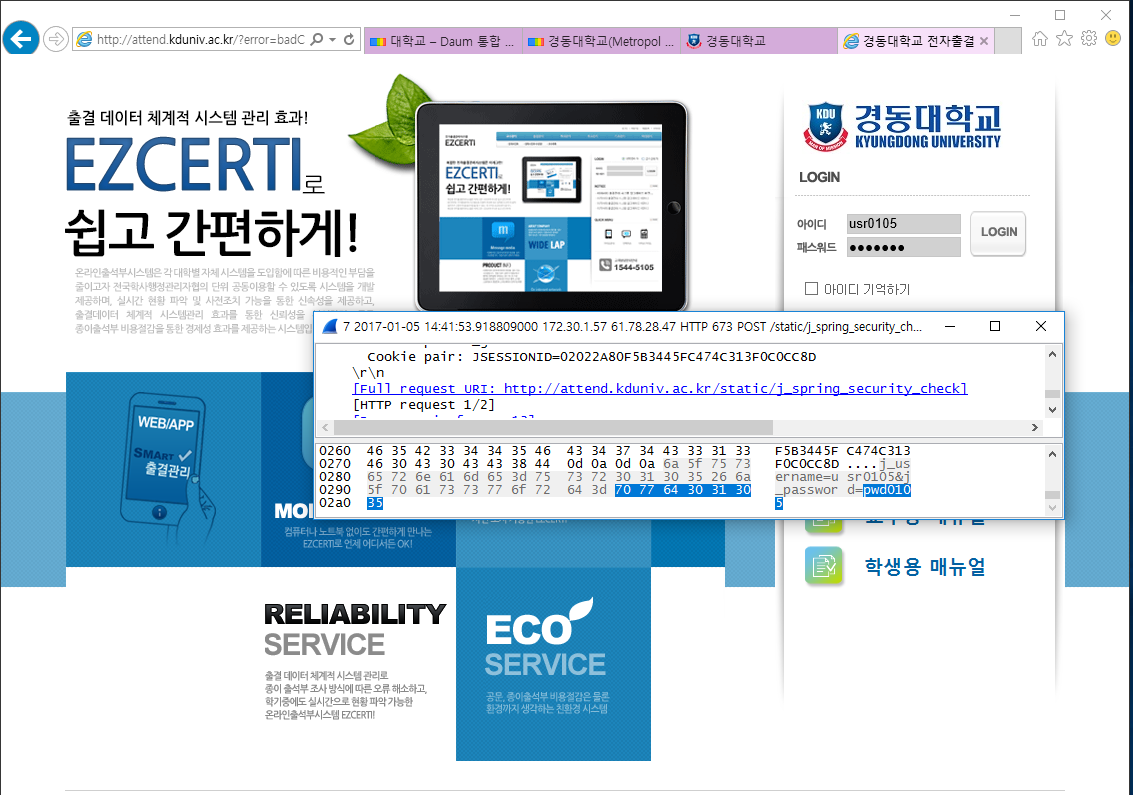Screen dimensions: 1133x795
Task: Click the search magnifier in address bar
Action: tap(316, 40)
